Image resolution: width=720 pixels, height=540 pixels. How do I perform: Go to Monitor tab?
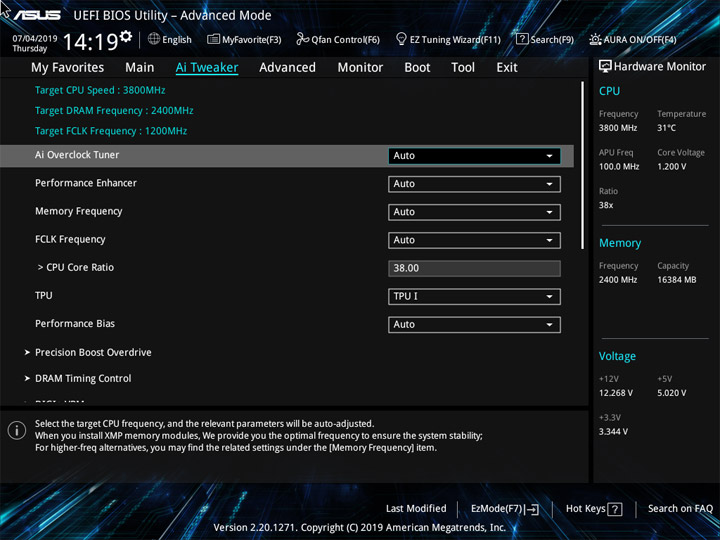pos(360,68)
